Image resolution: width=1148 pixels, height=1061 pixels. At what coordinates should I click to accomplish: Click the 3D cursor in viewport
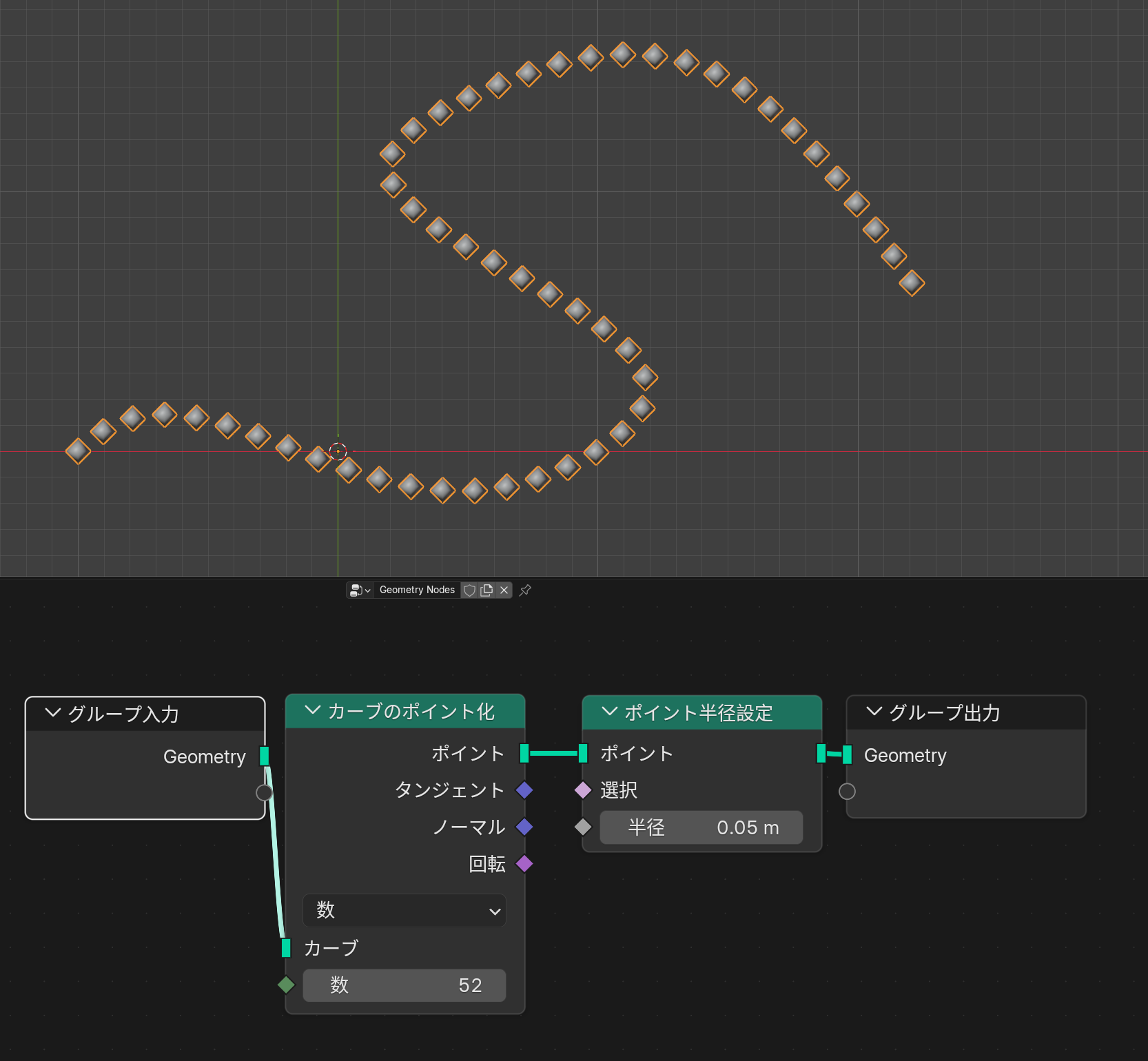click(338, 451)
